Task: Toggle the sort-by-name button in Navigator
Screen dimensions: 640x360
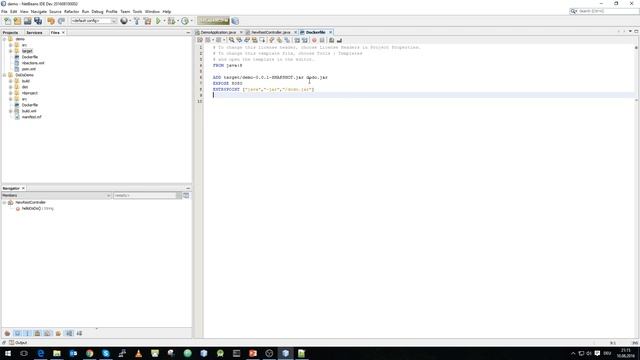Action: pyautogui.click(x=79, y=333)
